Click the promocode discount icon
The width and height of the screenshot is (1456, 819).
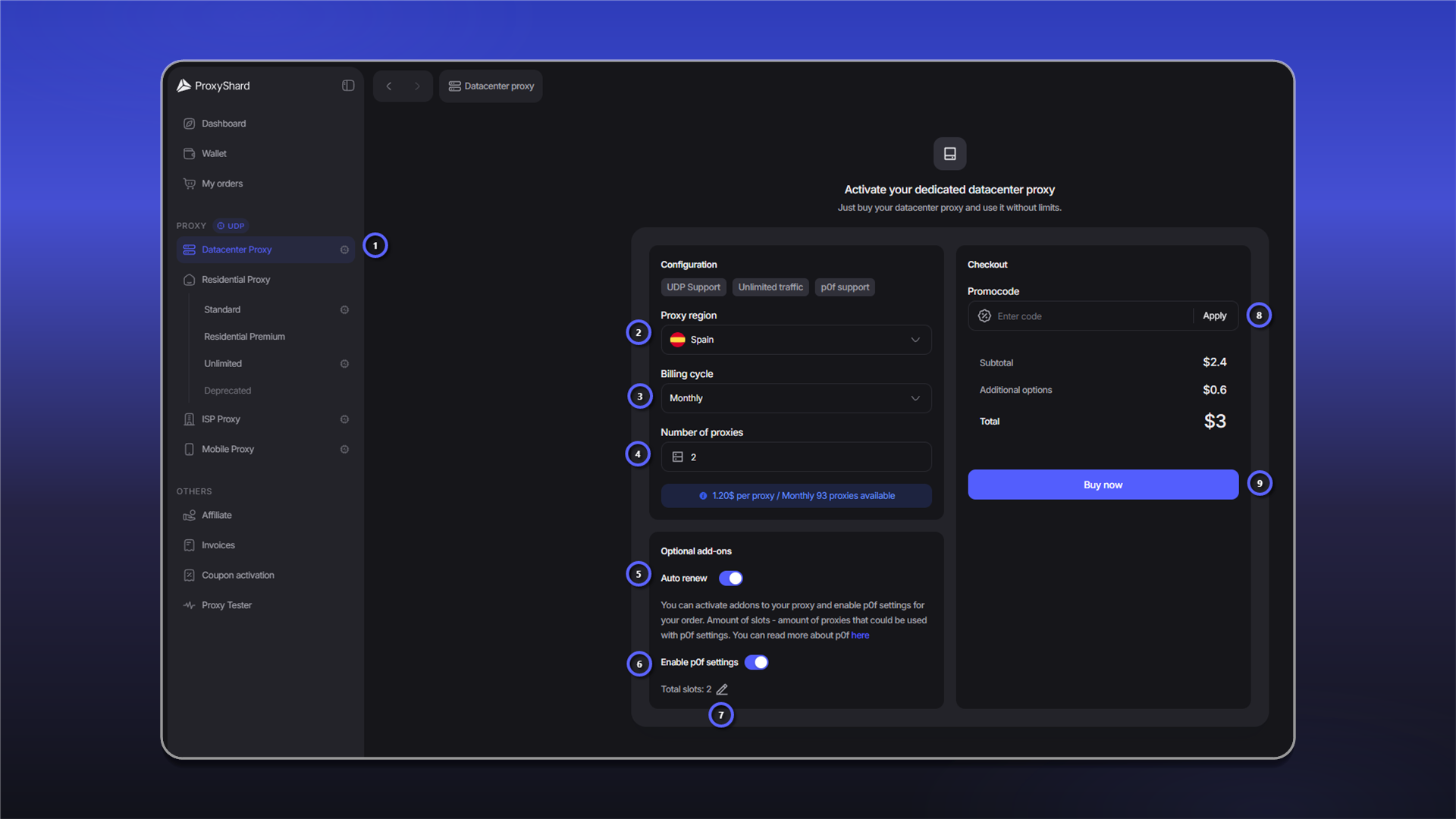pyautogui.click(x=984, y=316)
